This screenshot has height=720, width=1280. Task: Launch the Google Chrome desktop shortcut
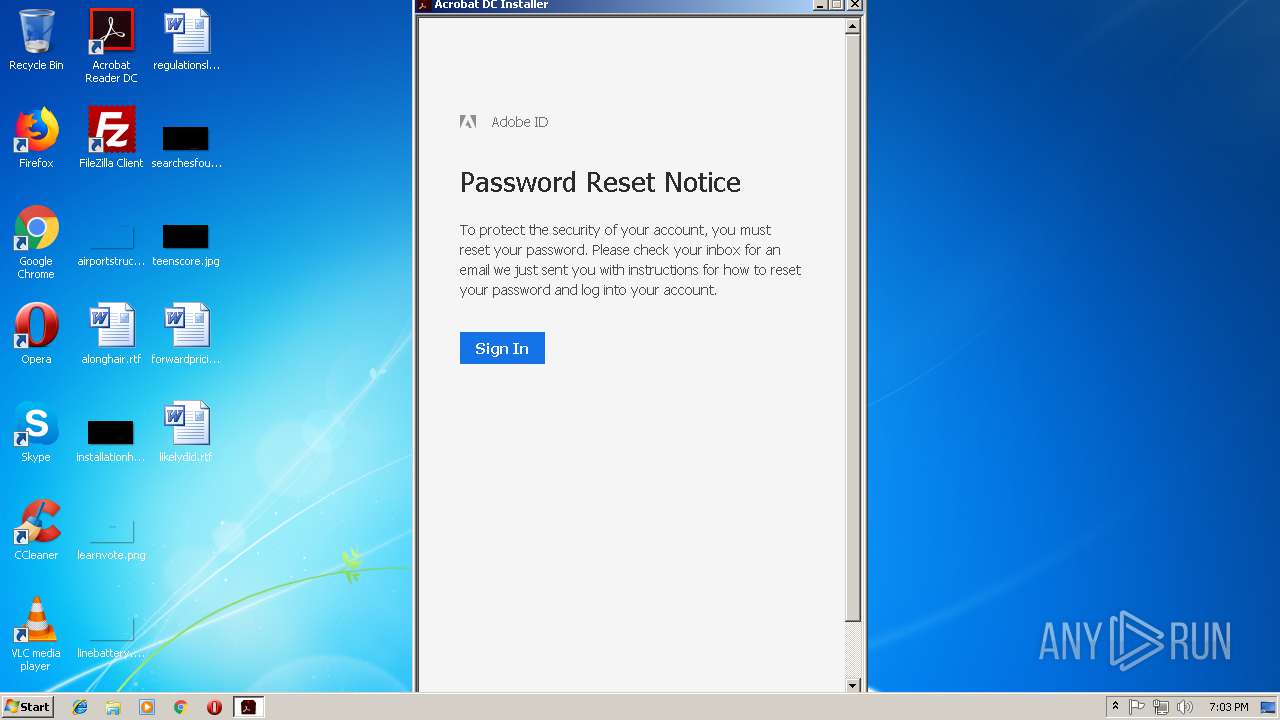[36, 242]
